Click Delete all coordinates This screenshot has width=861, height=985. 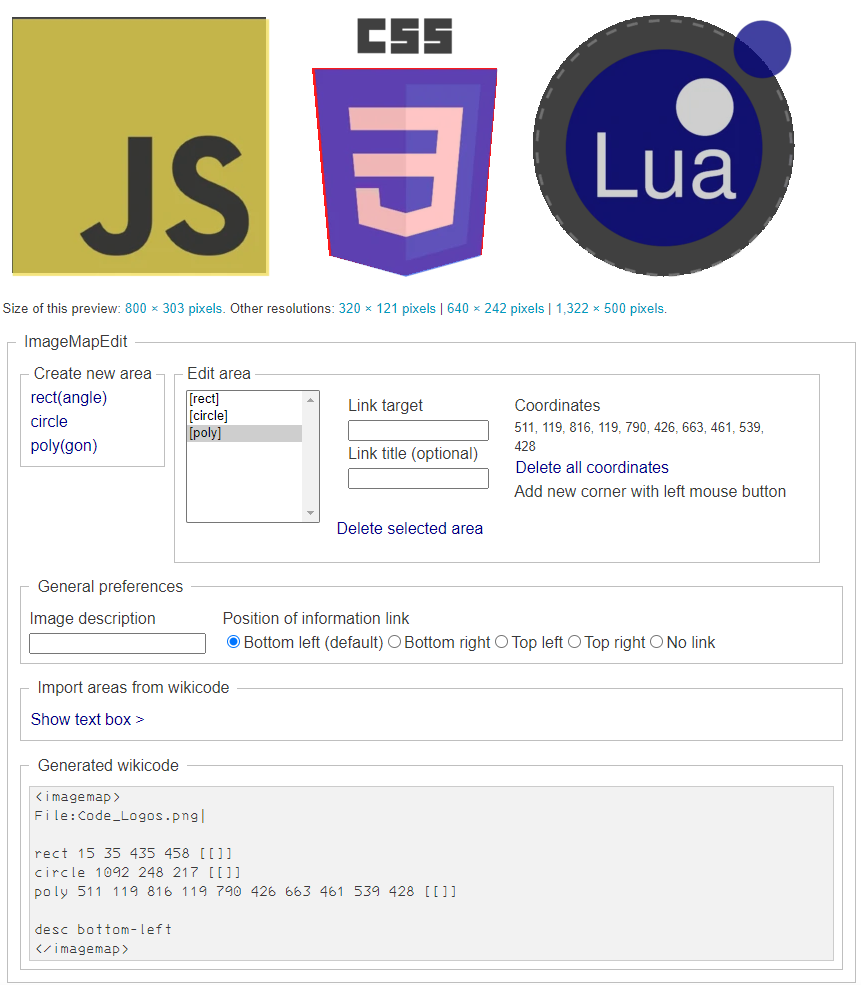pos(592,467)
